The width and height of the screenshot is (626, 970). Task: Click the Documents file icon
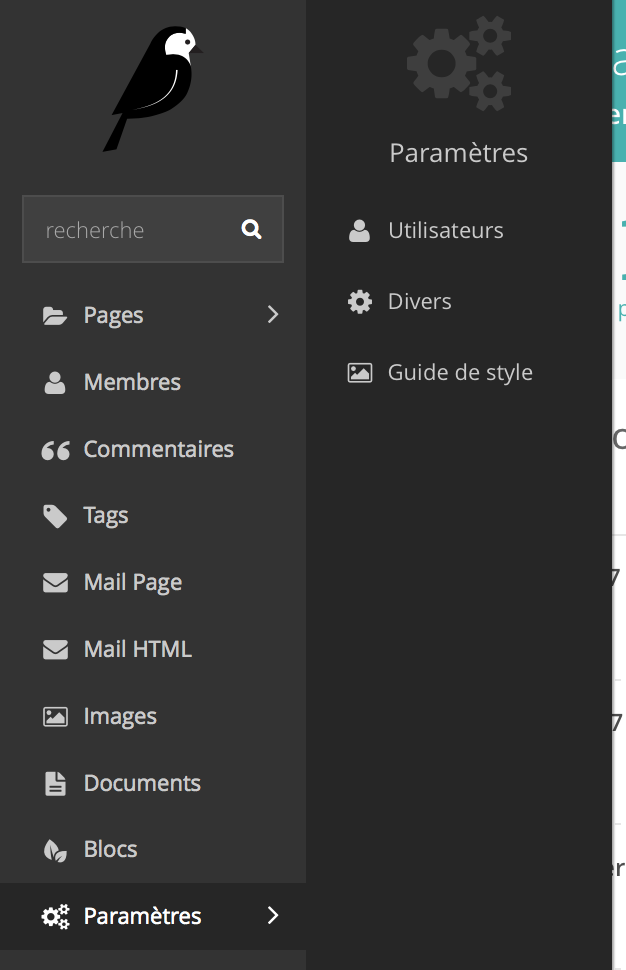[56, 782]
